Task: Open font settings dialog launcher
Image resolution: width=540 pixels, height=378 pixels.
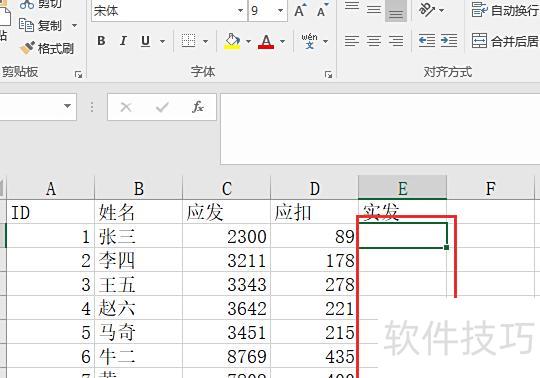Action: [x=329, y=74]
